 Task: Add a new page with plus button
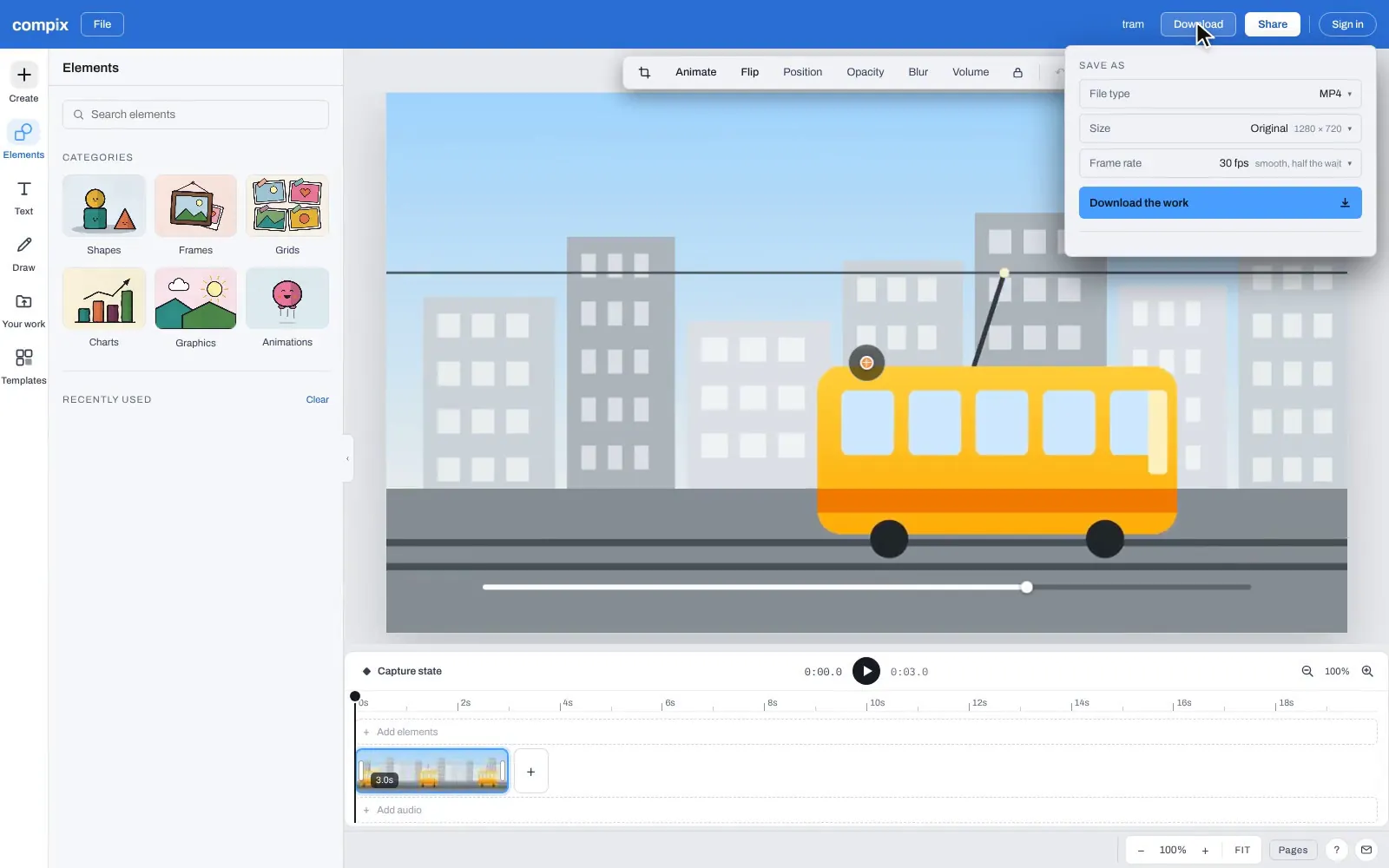click(x=531, y=771)
